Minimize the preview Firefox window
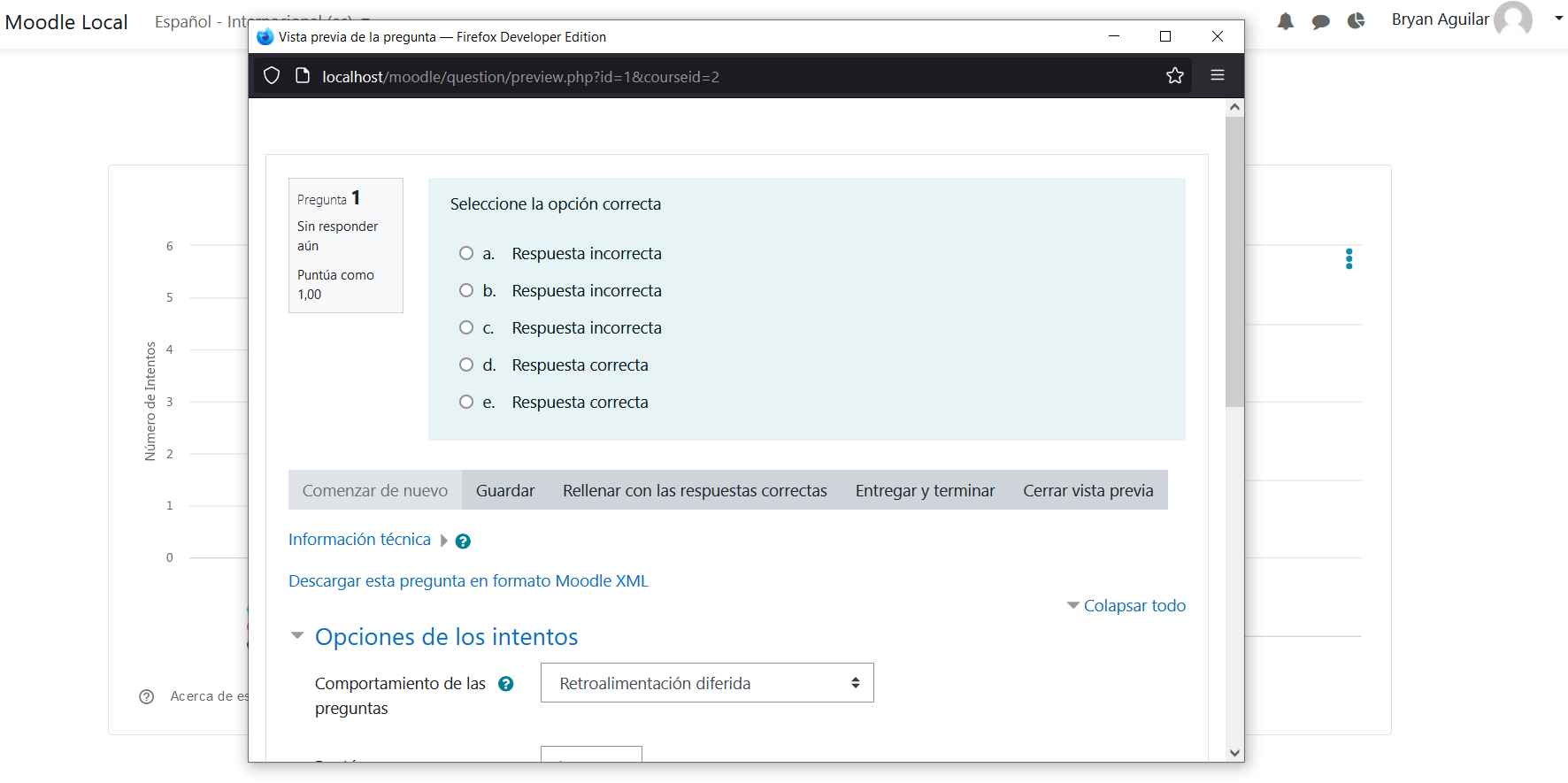The height and width of the screenshot is (783, 1568). (1114, 36)
